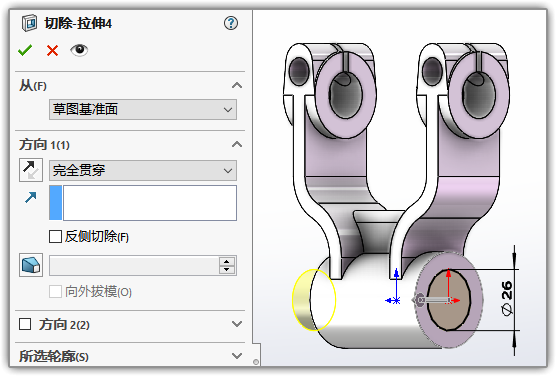The image size is (556, 376).
Task: Enable the 反侧切除(F) checkbox
Action: pyautogui.click(x=55, y=237)
